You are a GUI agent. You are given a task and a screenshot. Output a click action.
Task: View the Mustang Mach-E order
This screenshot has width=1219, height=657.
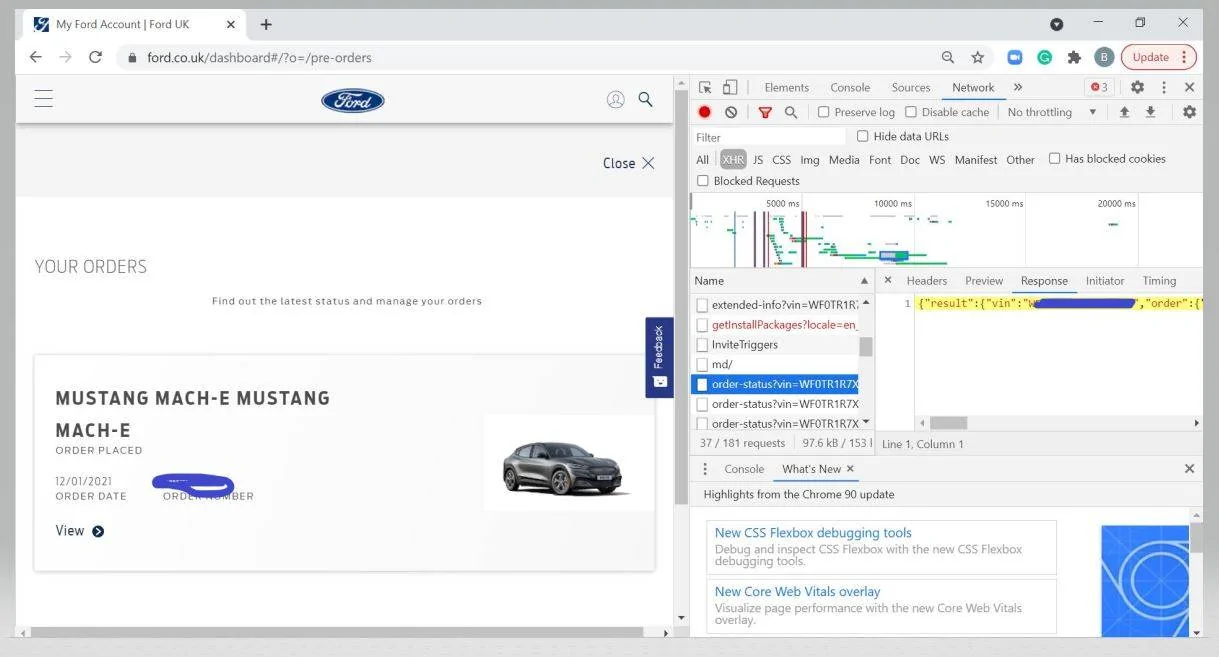point(80,531)
